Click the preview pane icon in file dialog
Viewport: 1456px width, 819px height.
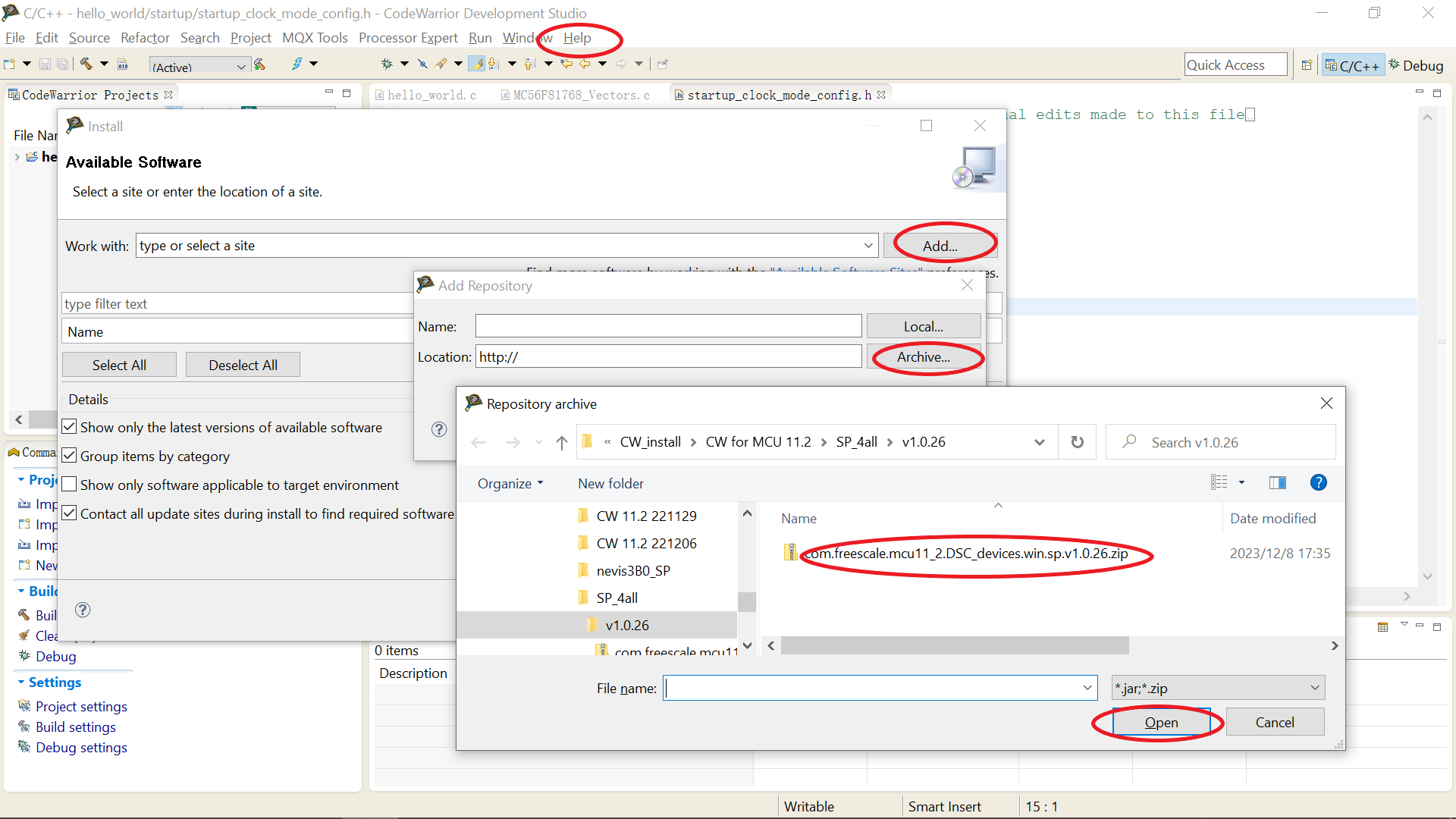[1277, 483]
